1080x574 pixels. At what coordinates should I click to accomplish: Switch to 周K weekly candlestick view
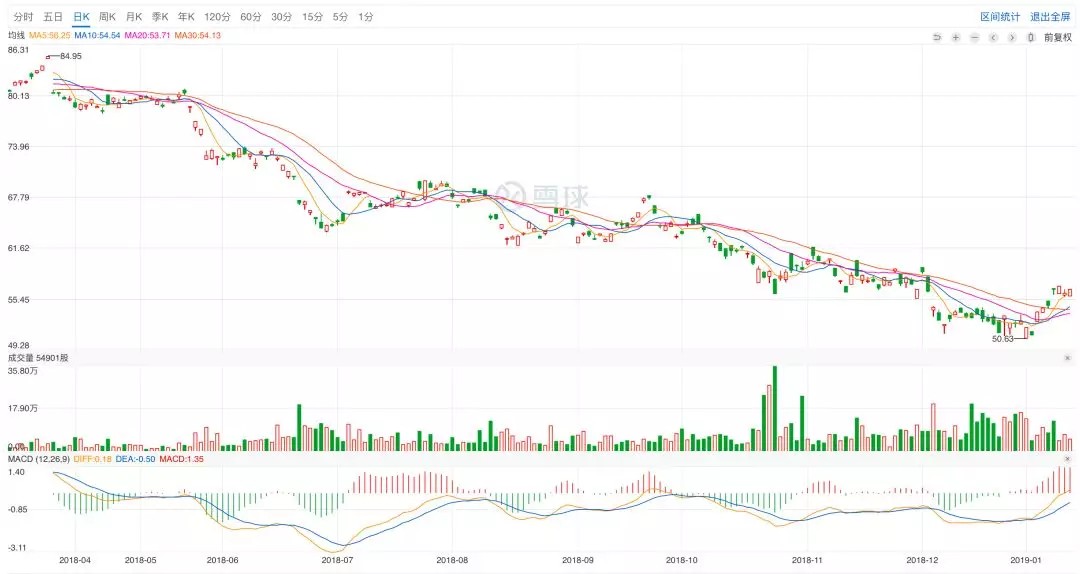pos(107,17)
